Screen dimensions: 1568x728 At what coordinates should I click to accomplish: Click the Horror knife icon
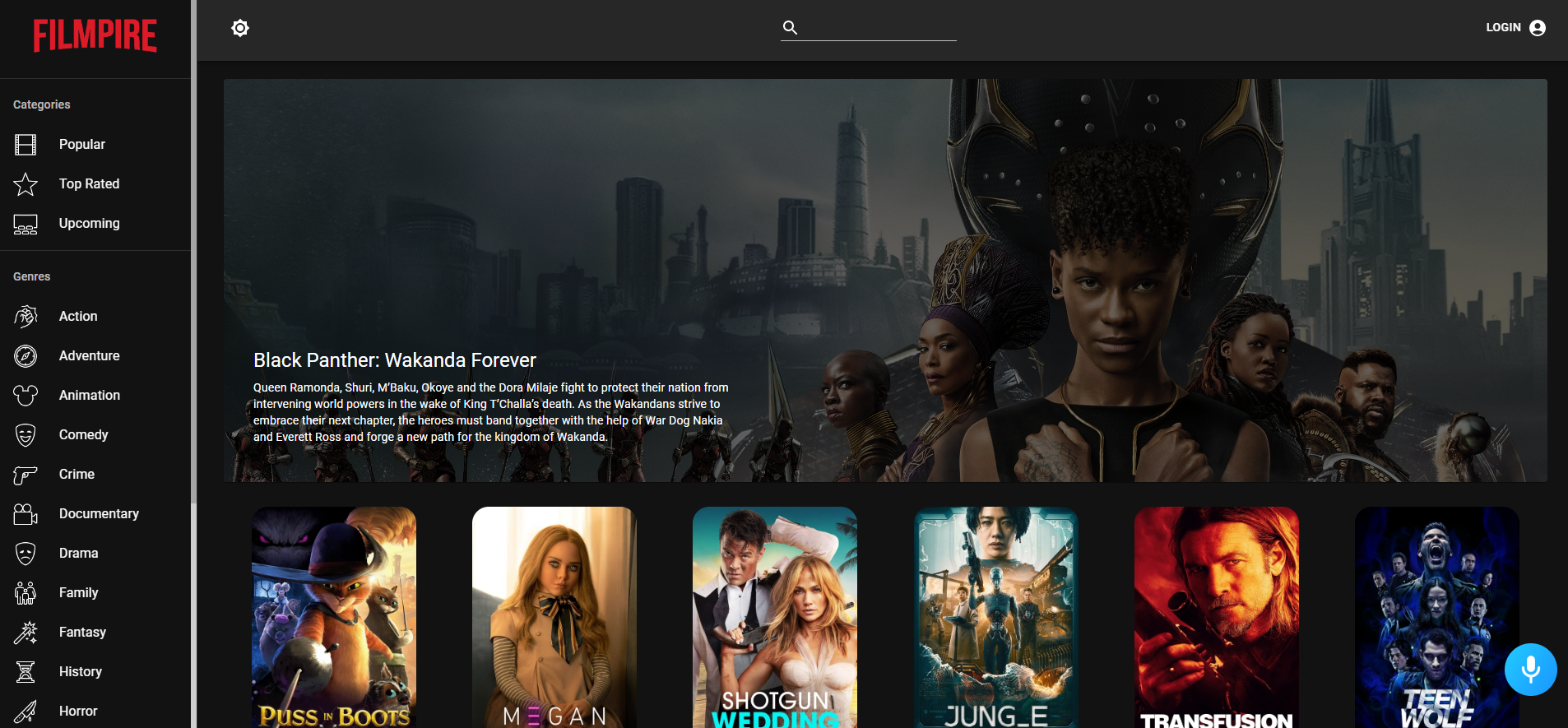(26, 712)
